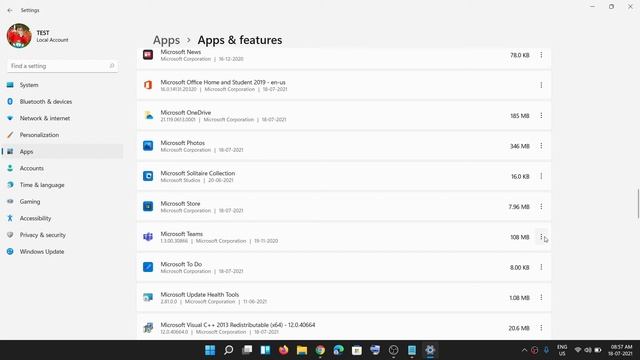Open the three-dot menu for Microsoft Store

tap(541, 207)
